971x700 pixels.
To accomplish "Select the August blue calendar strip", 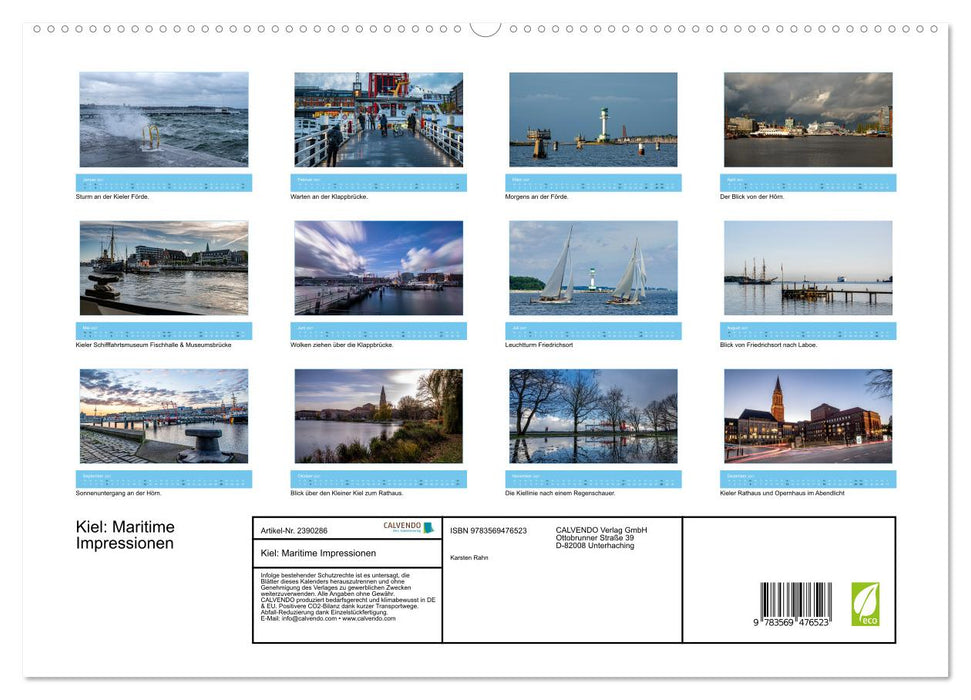I will 808,331.
